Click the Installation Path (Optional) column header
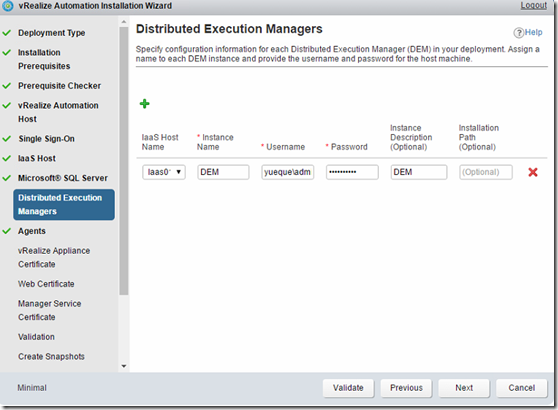The width and height of the screenshot is (558, 410). (x=479, y=137)
